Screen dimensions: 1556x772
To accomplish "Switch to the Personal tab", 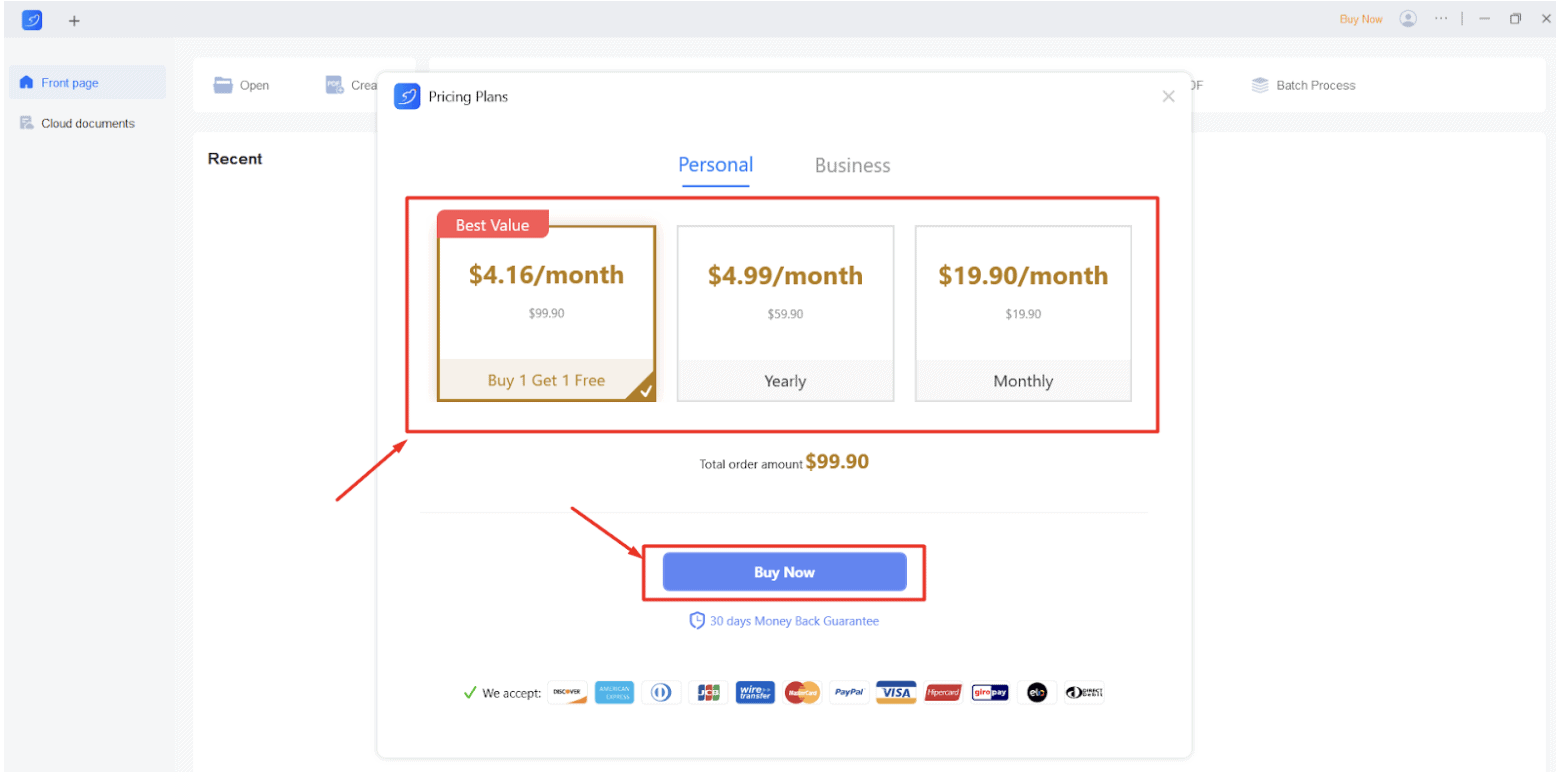I will [715, 165].
